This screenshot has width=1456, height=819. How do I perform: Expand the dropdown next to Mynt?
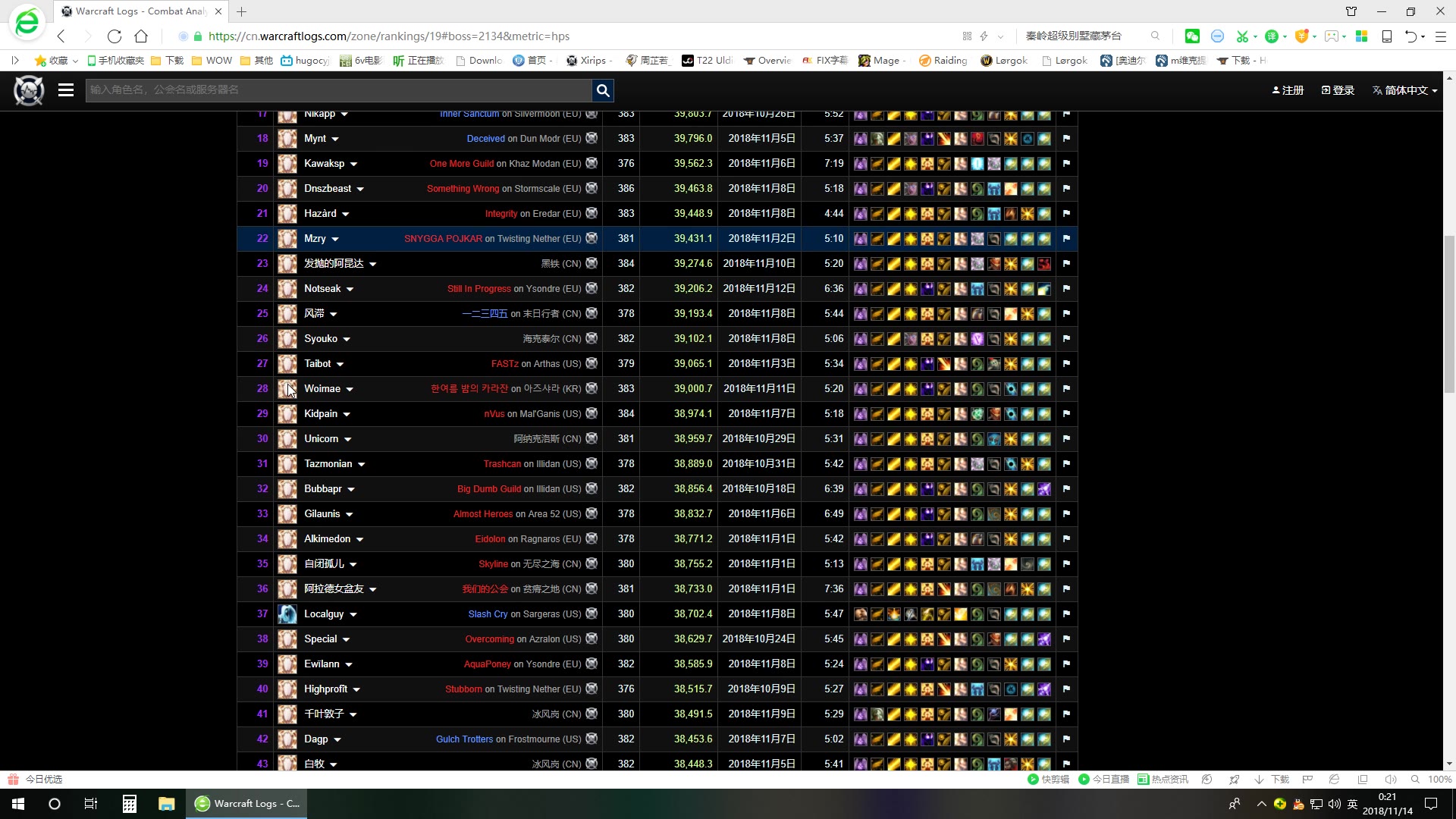(x=335, y=139)
